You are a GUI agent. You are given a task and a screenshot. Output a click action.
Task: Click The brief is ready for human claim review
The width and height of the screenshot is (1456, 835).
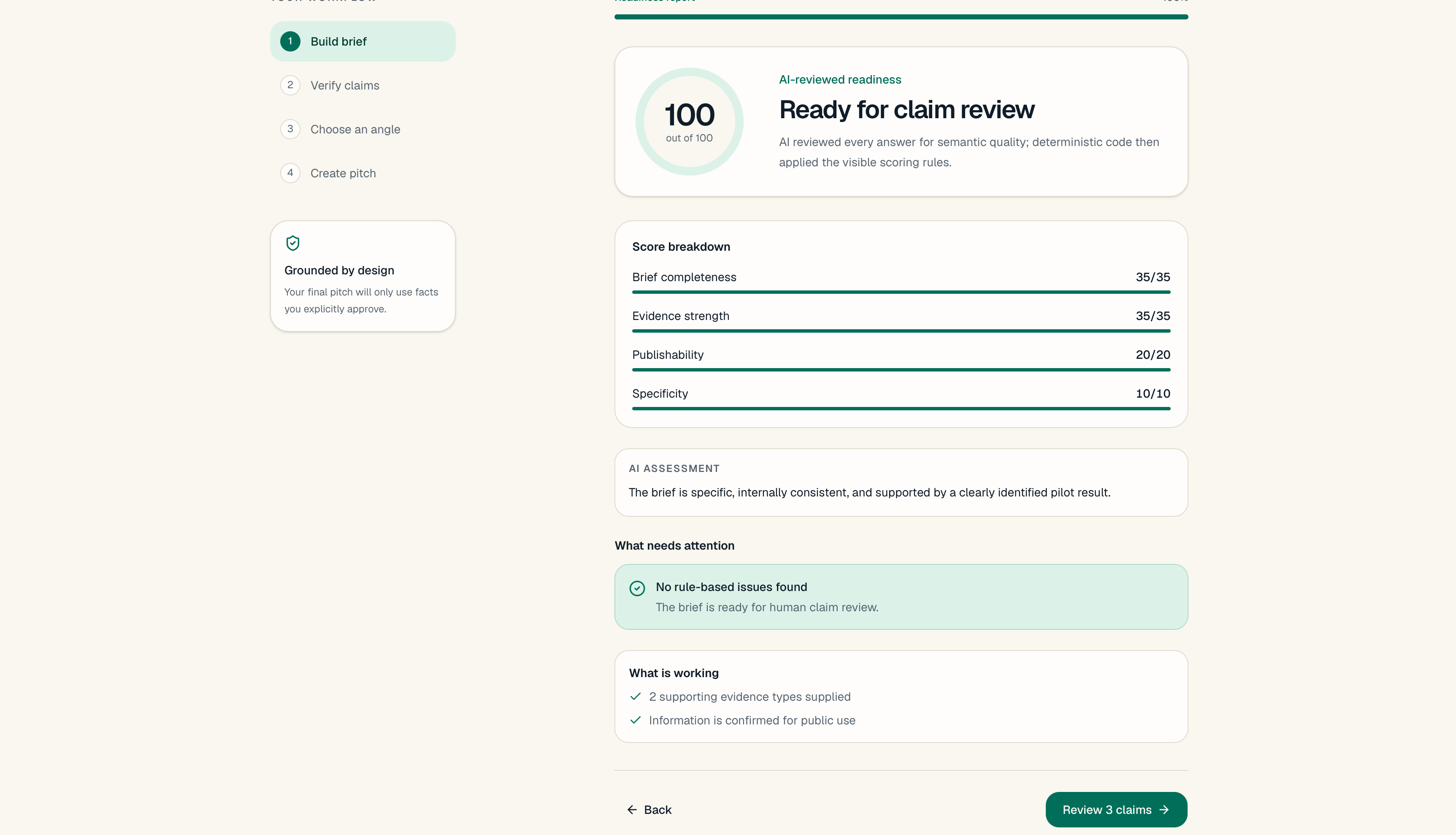click(766, 607)
